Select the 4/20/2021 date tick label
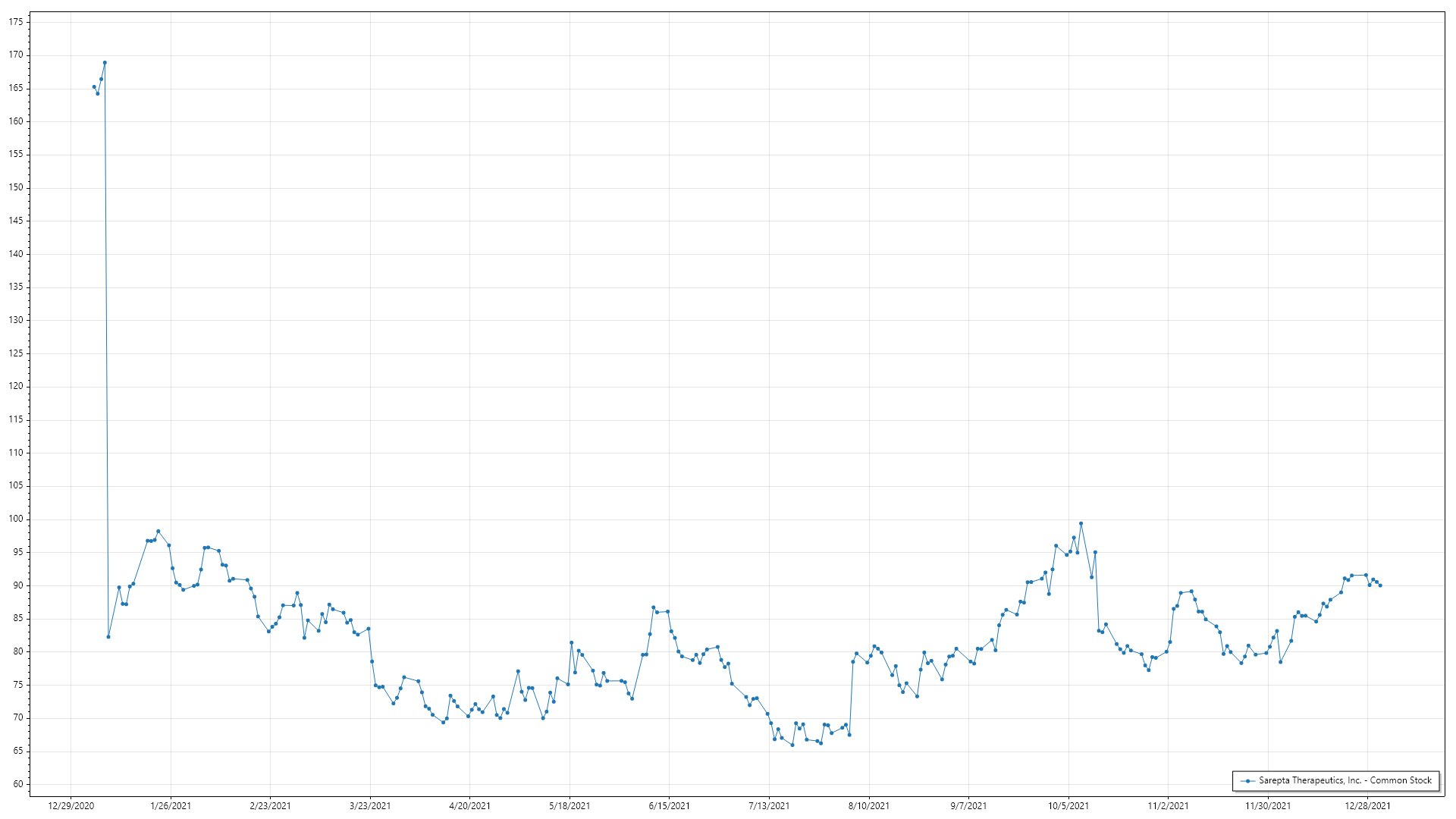Viewport: 1456px width, 819px height. tap(469, 805)
